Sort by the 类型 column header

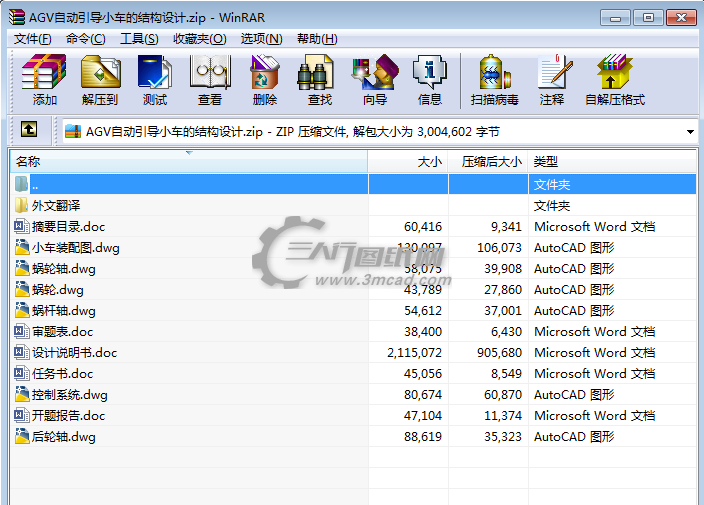[612, 162]
